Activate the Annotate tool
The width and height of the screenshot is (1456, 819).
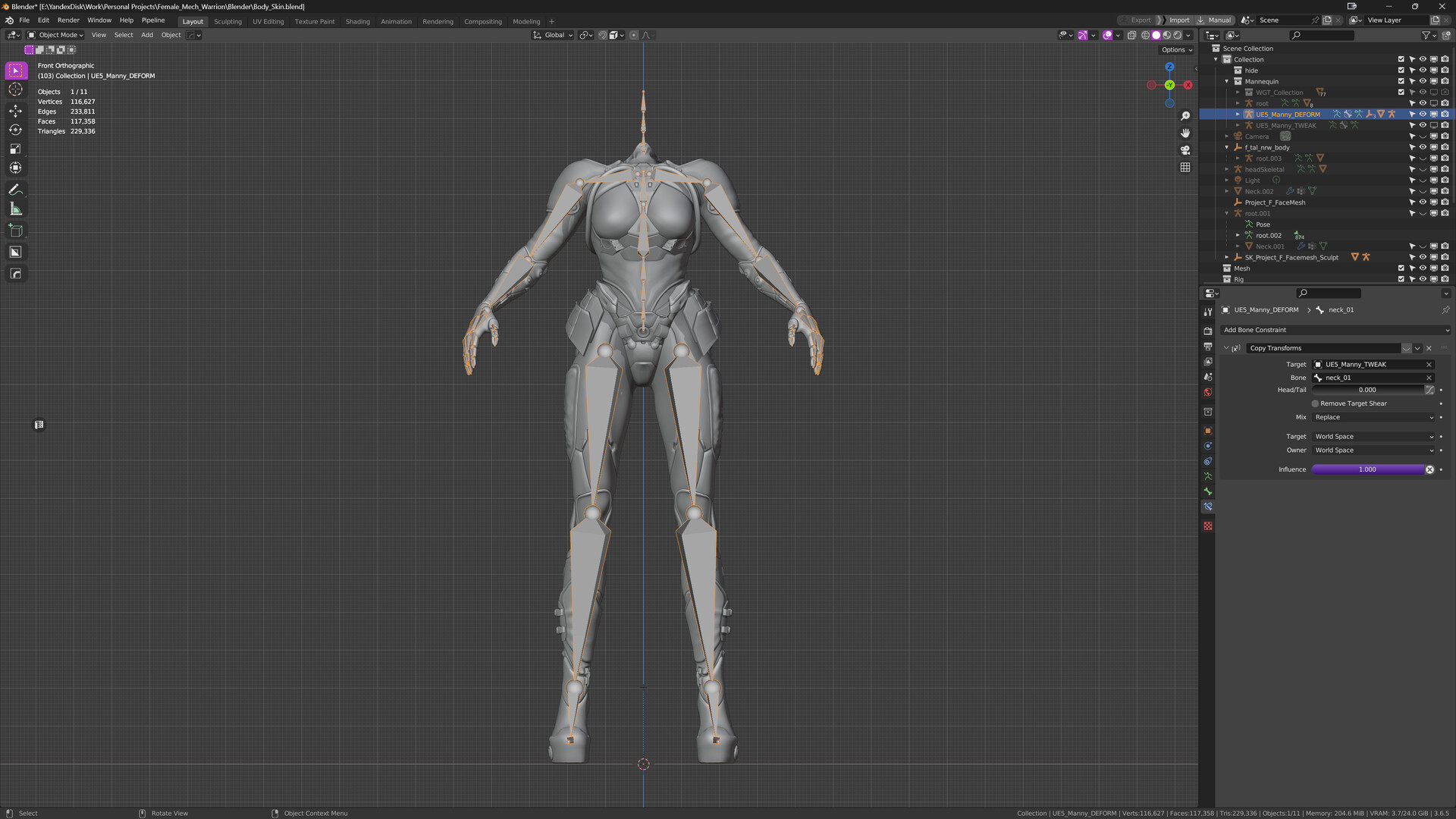click(15, 190)
